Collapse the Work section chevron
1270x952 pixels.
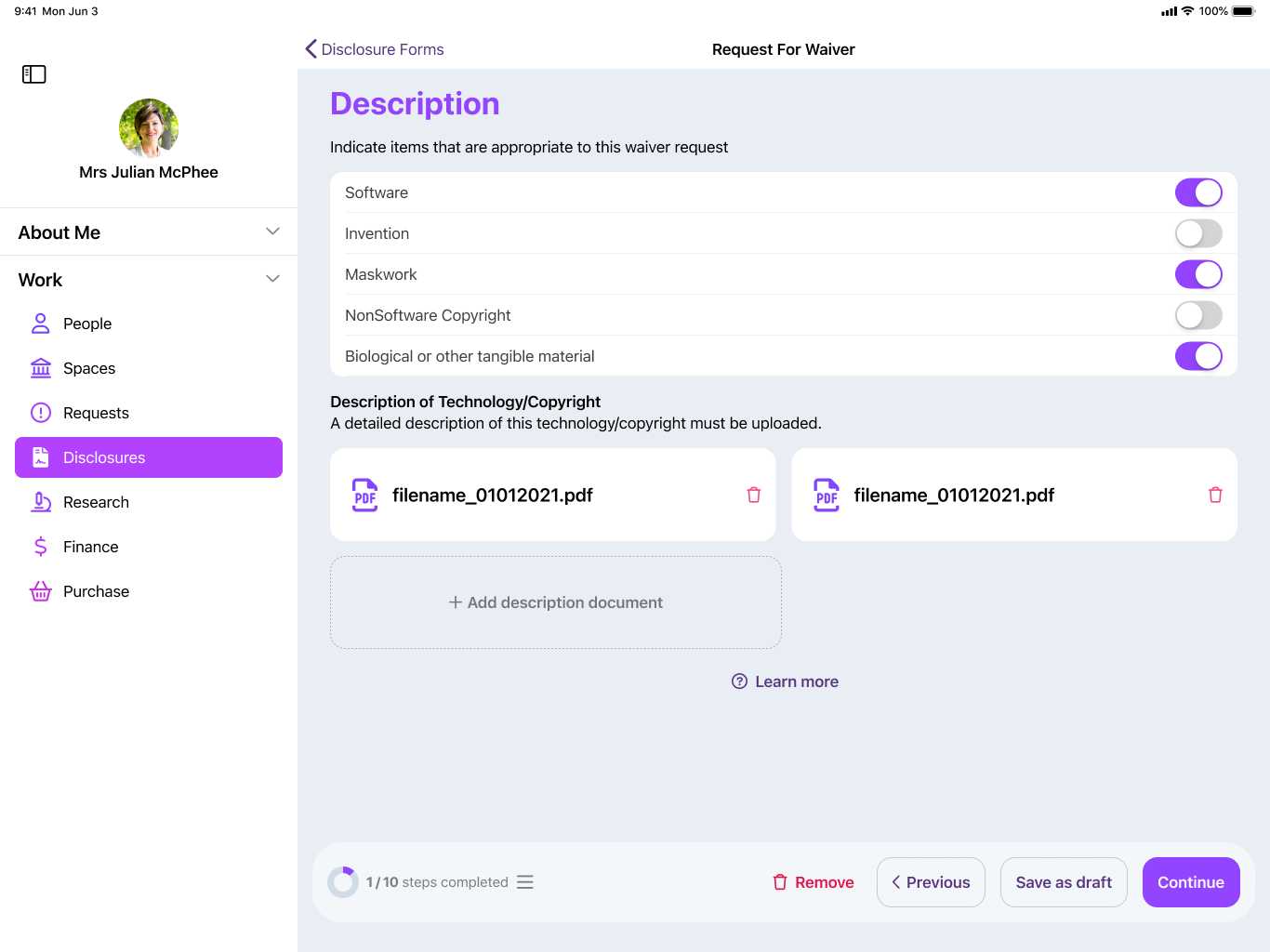[272, 279]
